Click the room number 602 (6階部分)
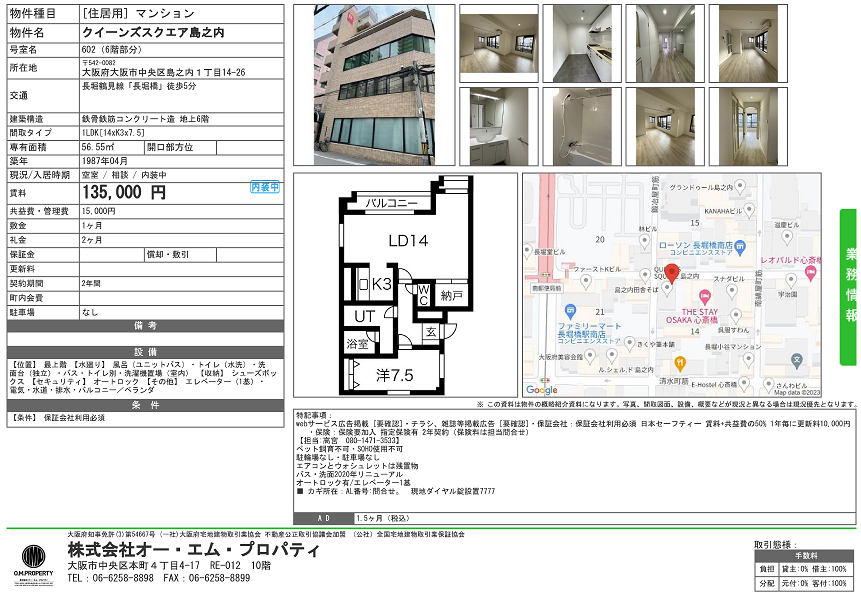The width and height of the screenshot is (861, 607). click(111, 49)
